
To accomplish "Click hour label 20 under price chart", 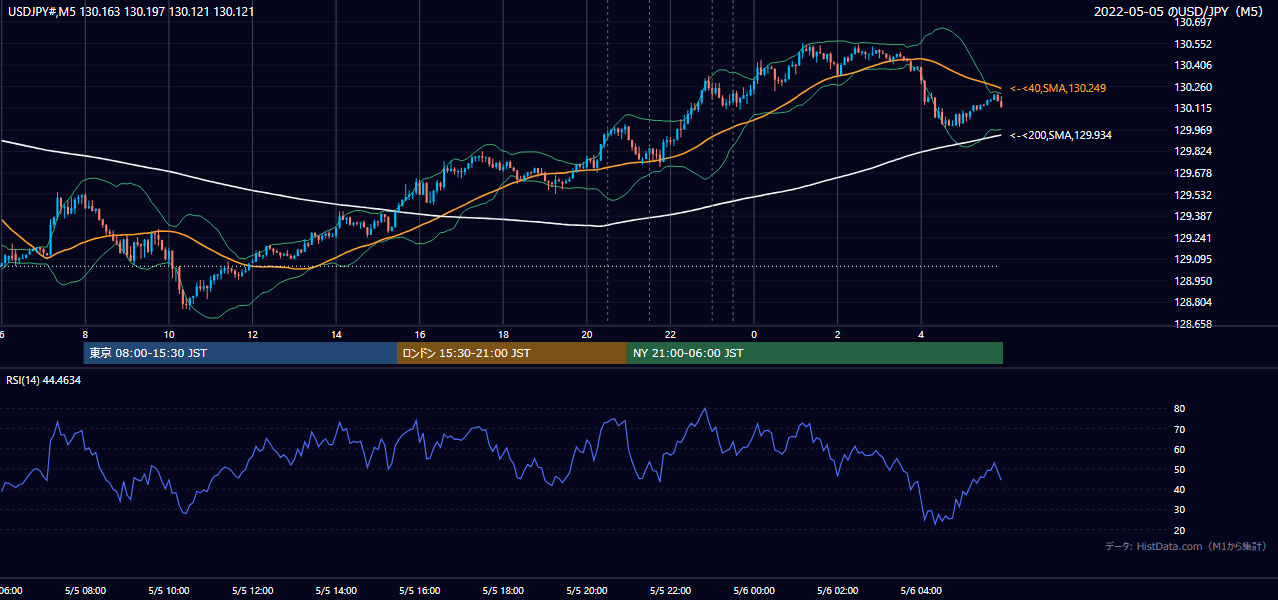I will tap(587, 335).
